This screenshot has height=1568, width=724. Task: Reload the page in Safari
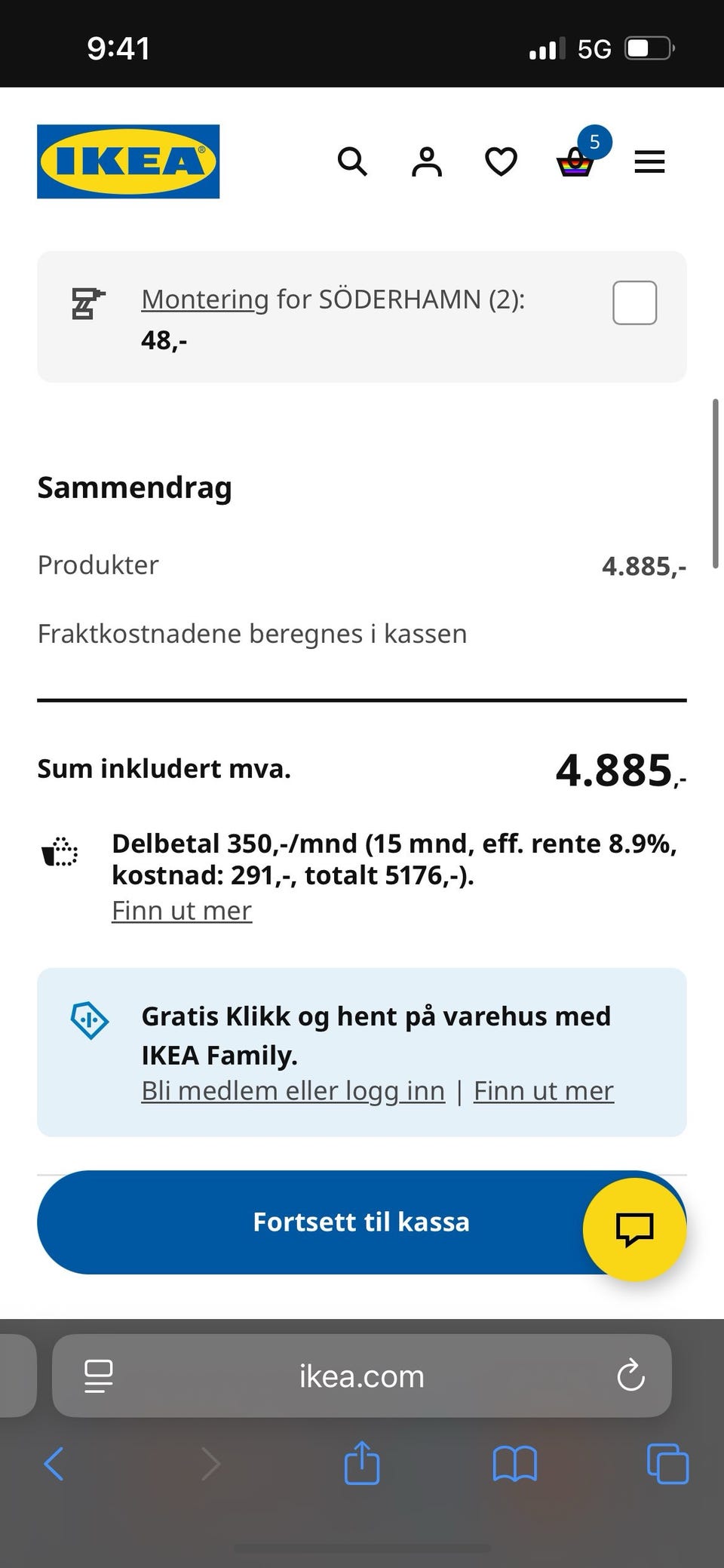coord(630,1376)
